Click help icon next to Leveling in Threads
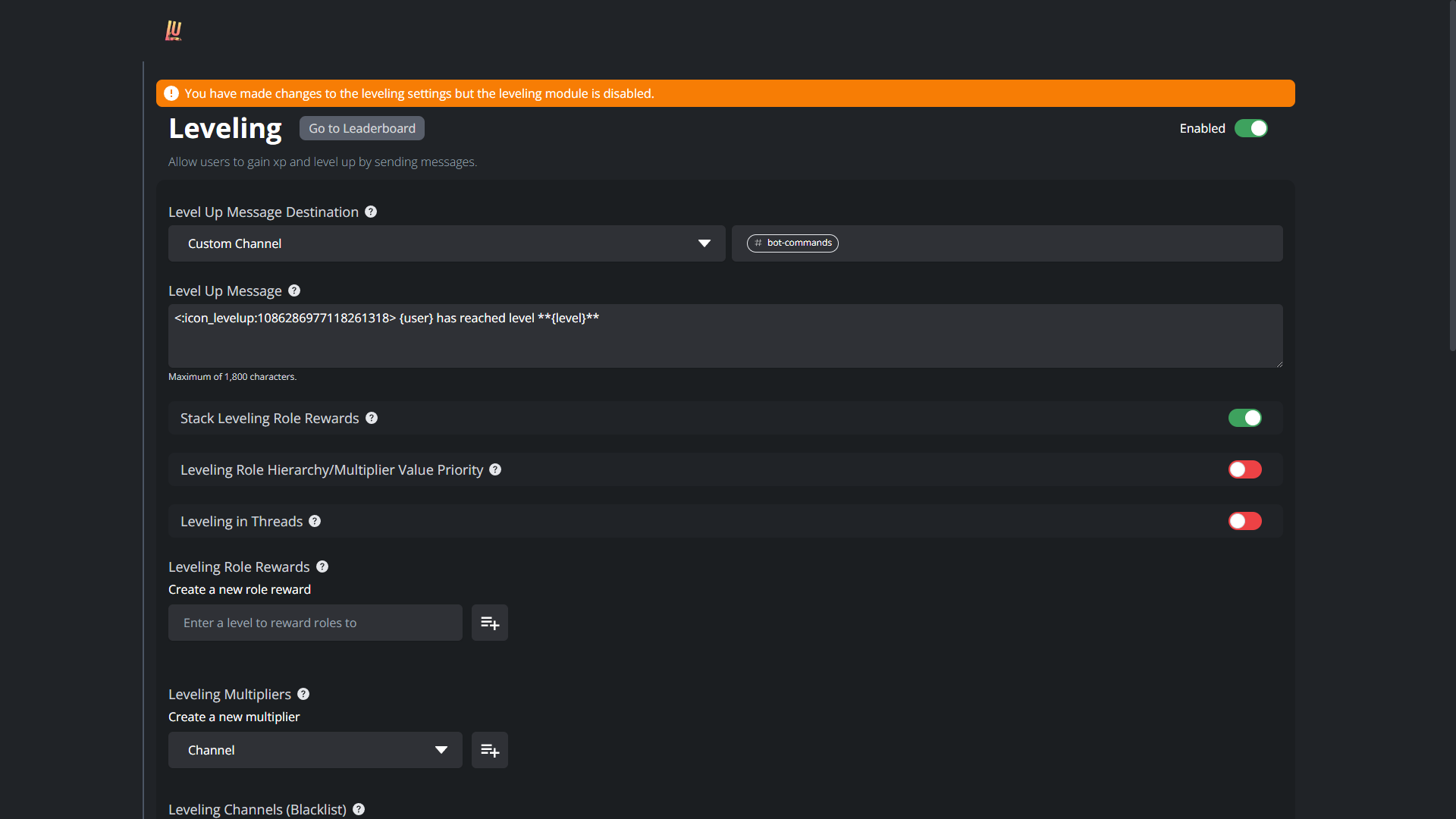 click(315, 522)
